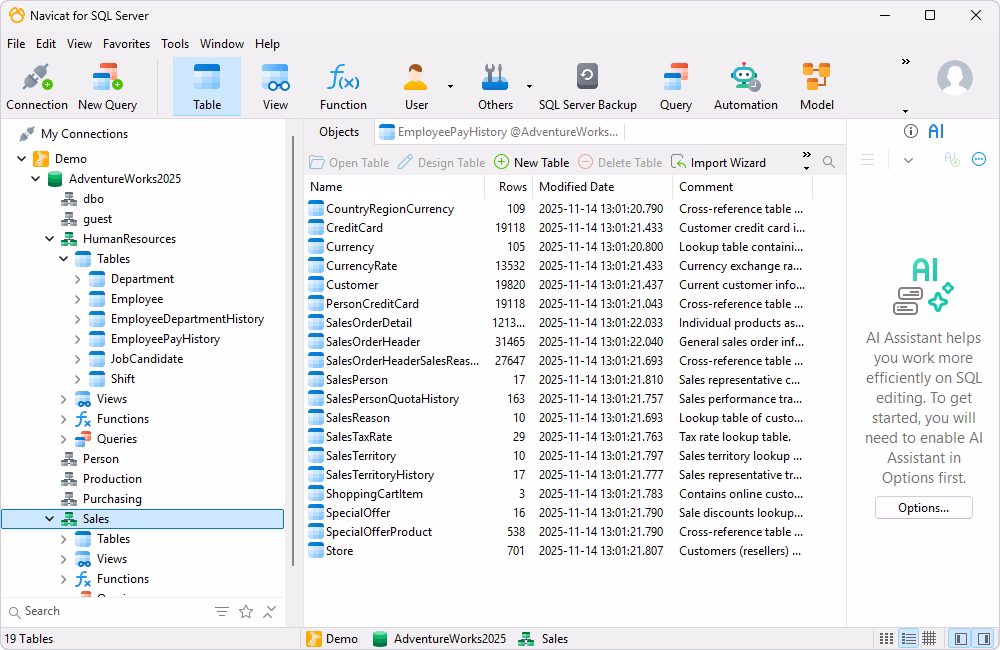Screen dimensions: 1000x650
Task: Open the User toolbar dropdown arrow
Action: (450, 86)
